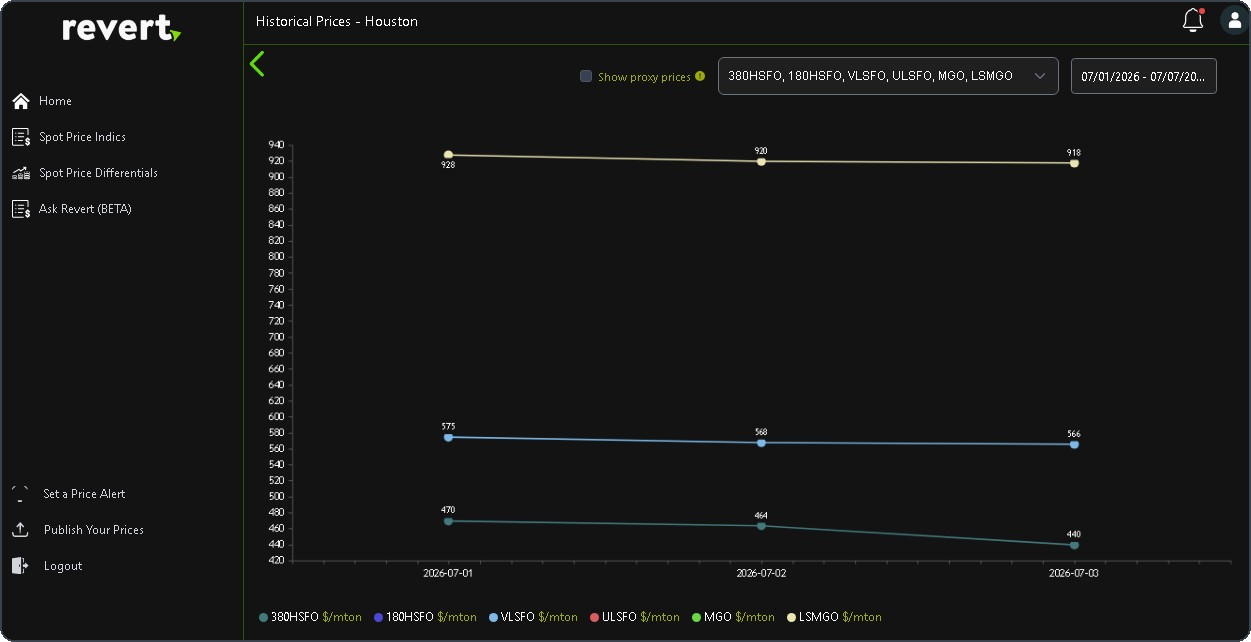Click VLSFO data point 575

(x=448, y=437)
